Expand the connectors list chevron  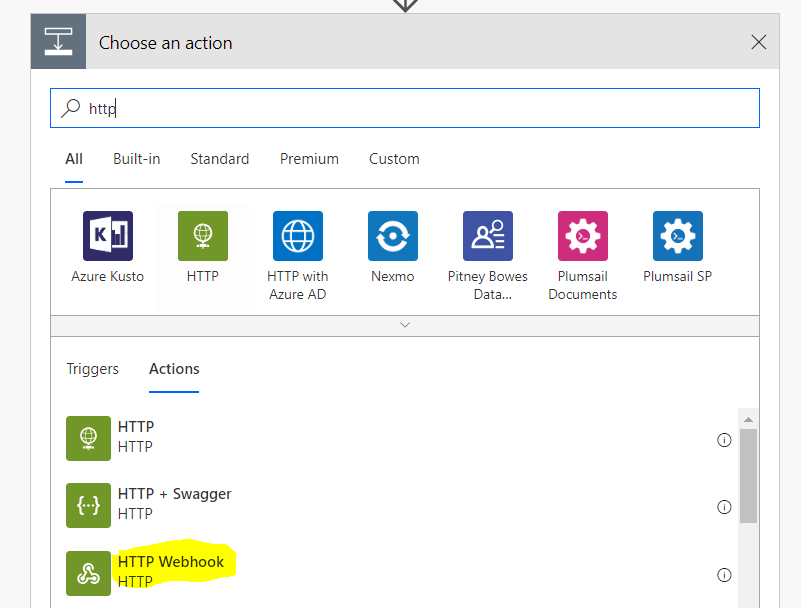pos(405,325)
